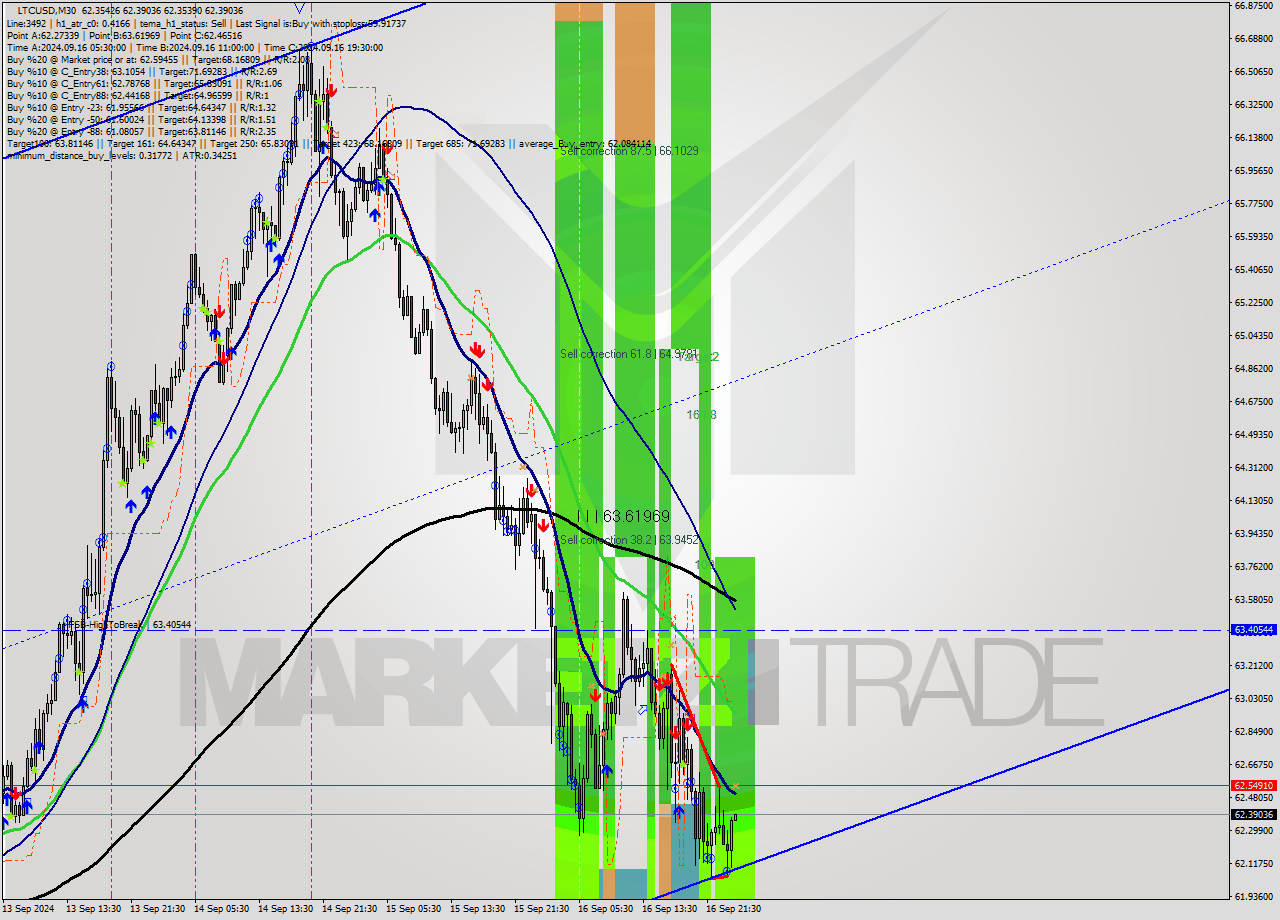Click 63.21200 on price axis

tap(1253, 665)
